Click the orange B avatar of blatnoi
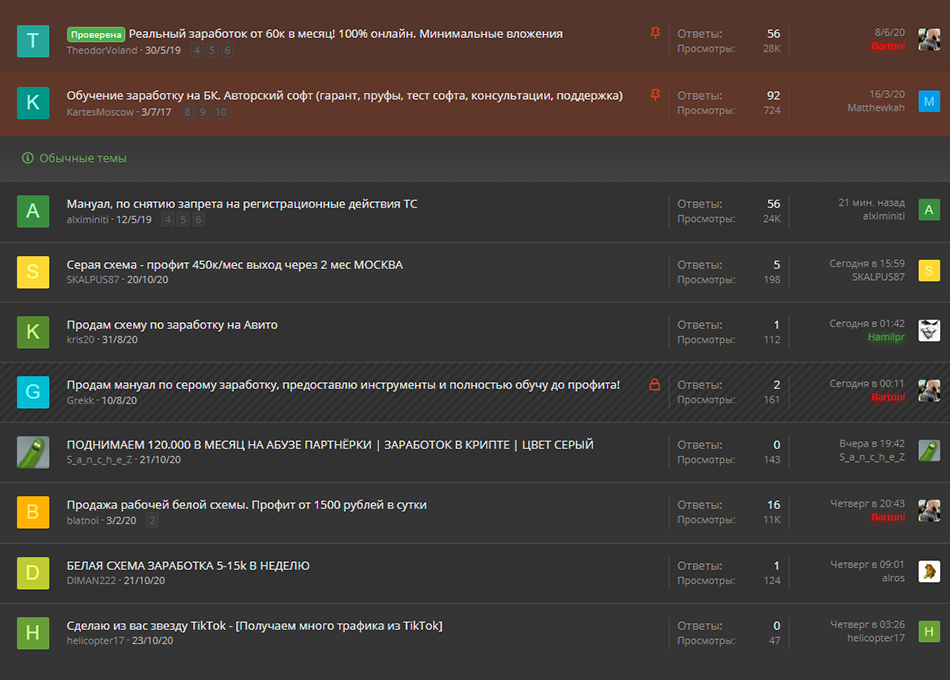Screen dimensions: 950x680 pos(33,512)
